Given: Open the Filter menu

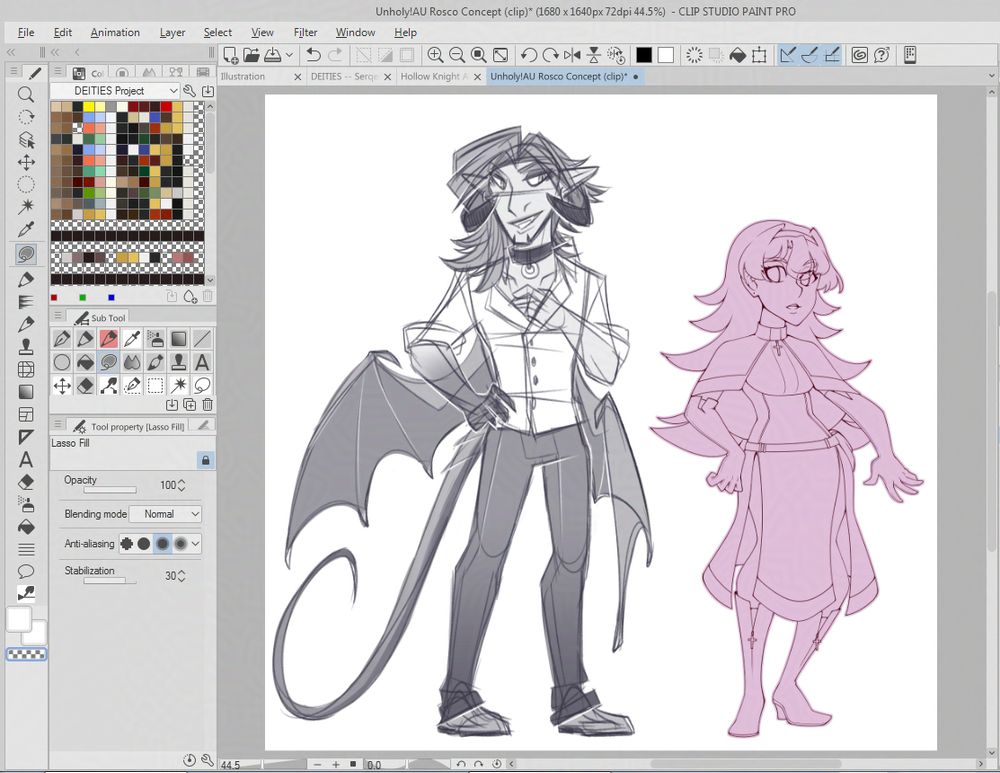Looking at the screenshot, I should click(306, 32).
